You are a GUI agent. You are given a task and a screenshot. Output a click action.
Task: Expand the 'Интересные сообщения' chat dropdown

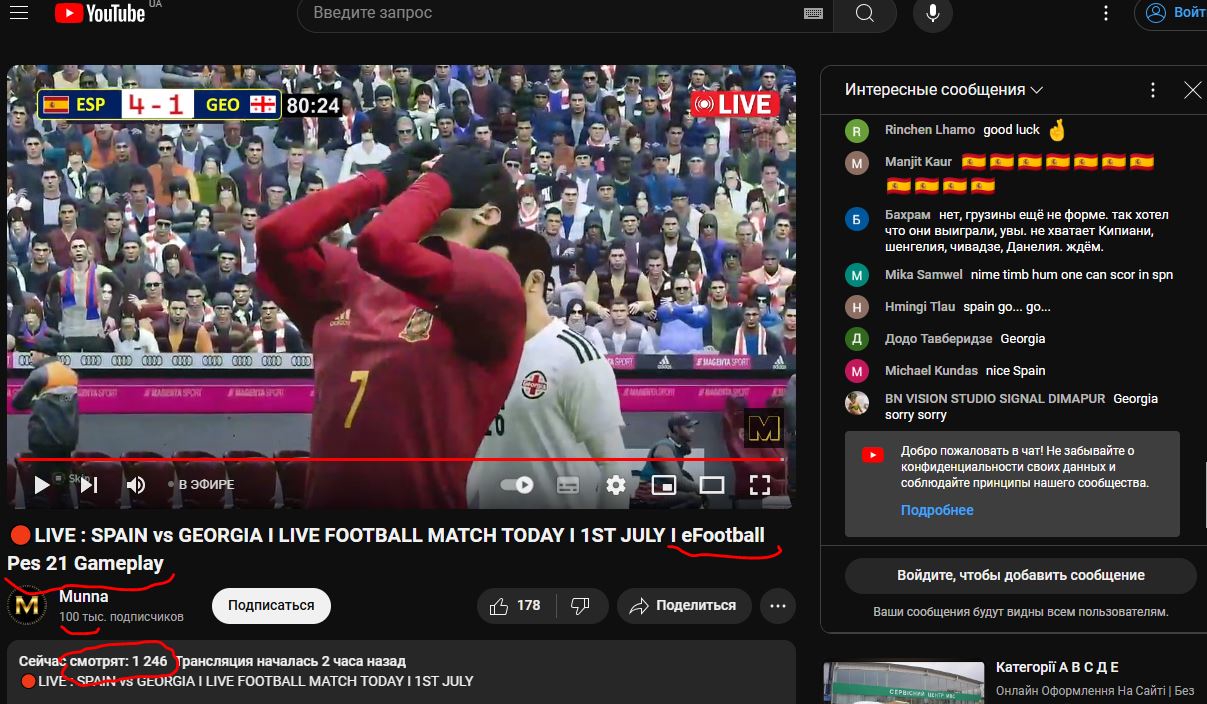(x=944, y=90)
